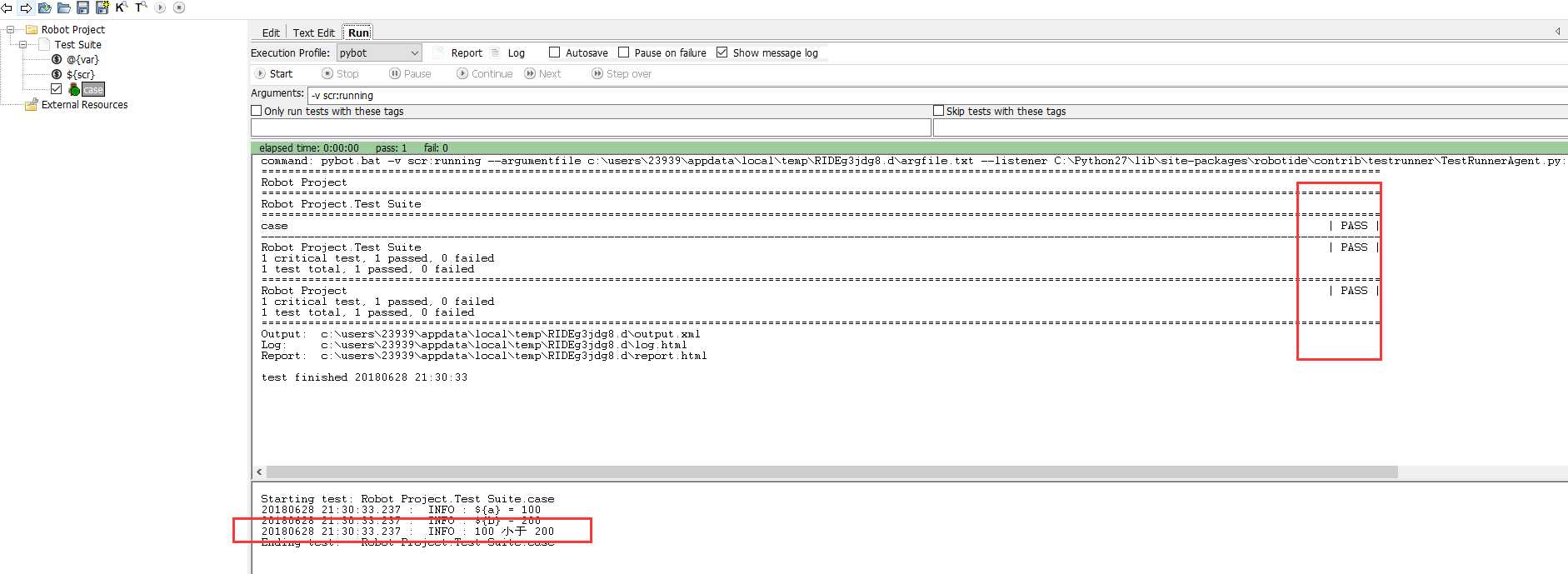This screenshot has width=1568, height=574.
Task: Select the Test Suite tree item
Action: point(78,44)
